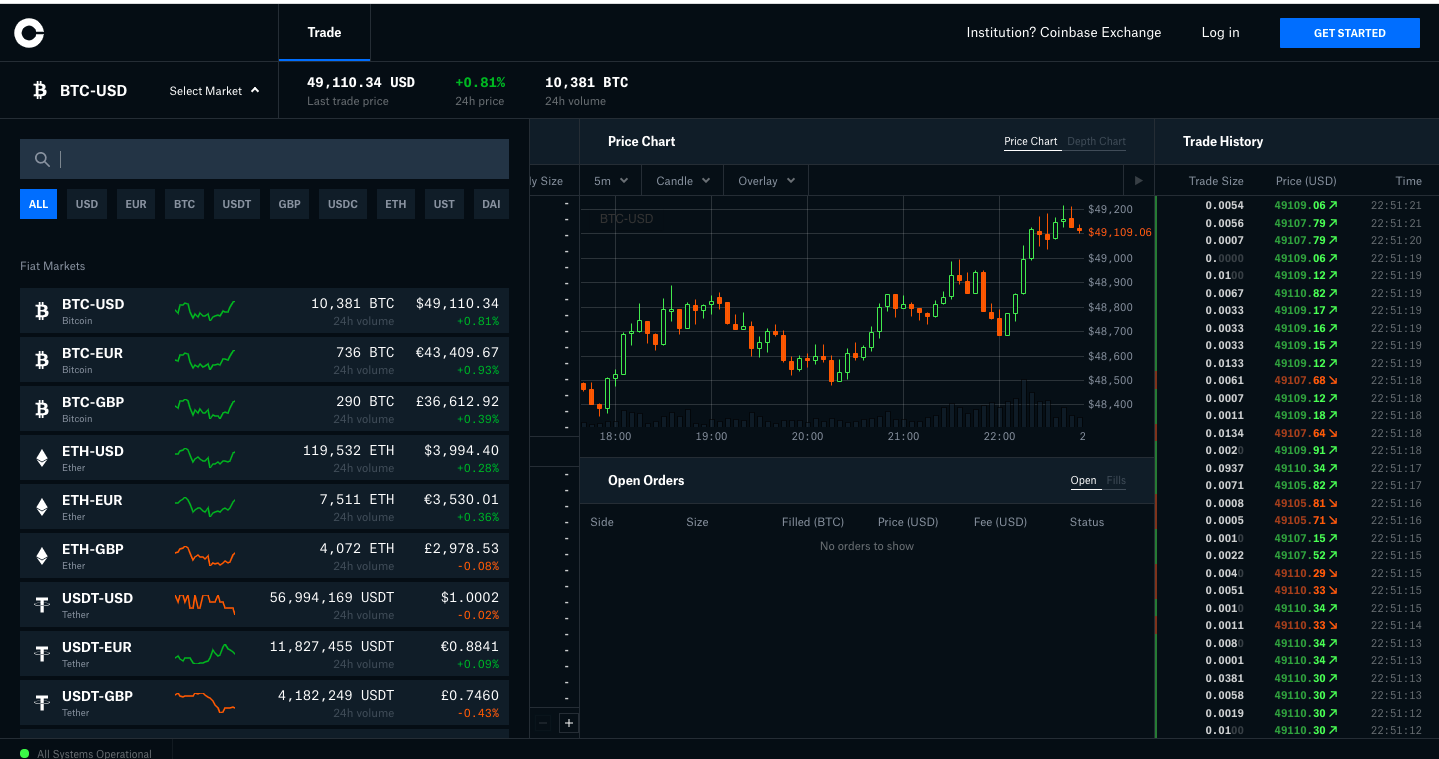Click the plus zoom icon in order book
The image size is (1439, 759).
coord(569,722)
